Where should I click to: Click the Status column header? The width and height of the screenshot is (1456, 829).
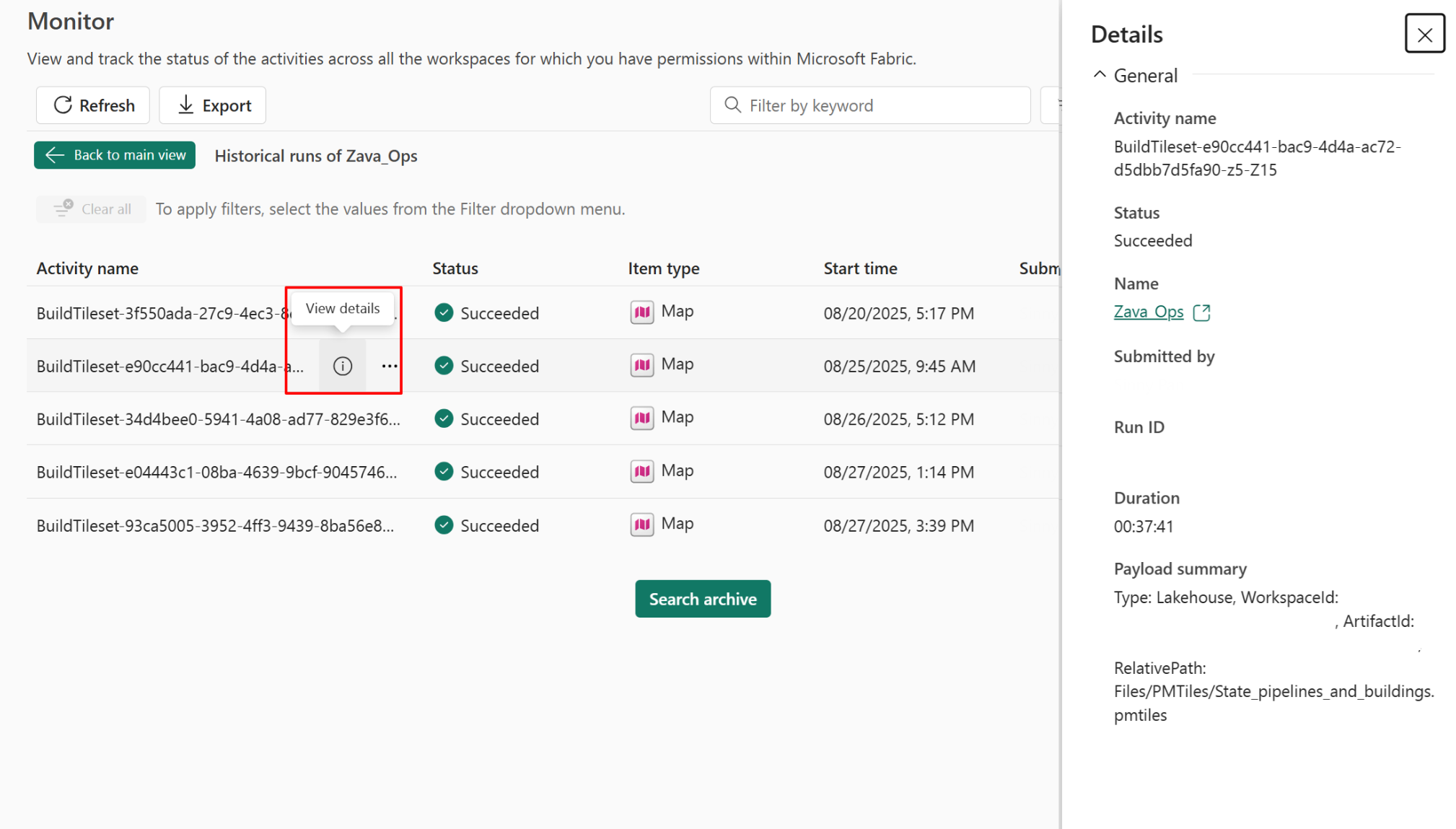click(455, 268)
